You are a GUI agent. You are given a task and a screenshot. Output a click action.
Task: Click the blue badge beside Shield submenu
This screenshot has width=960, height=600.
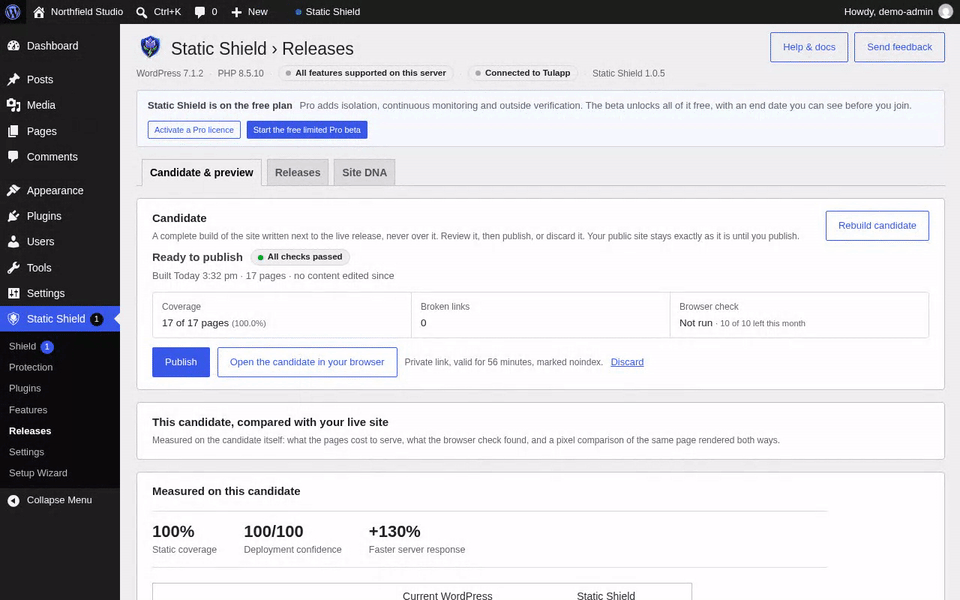47,347
